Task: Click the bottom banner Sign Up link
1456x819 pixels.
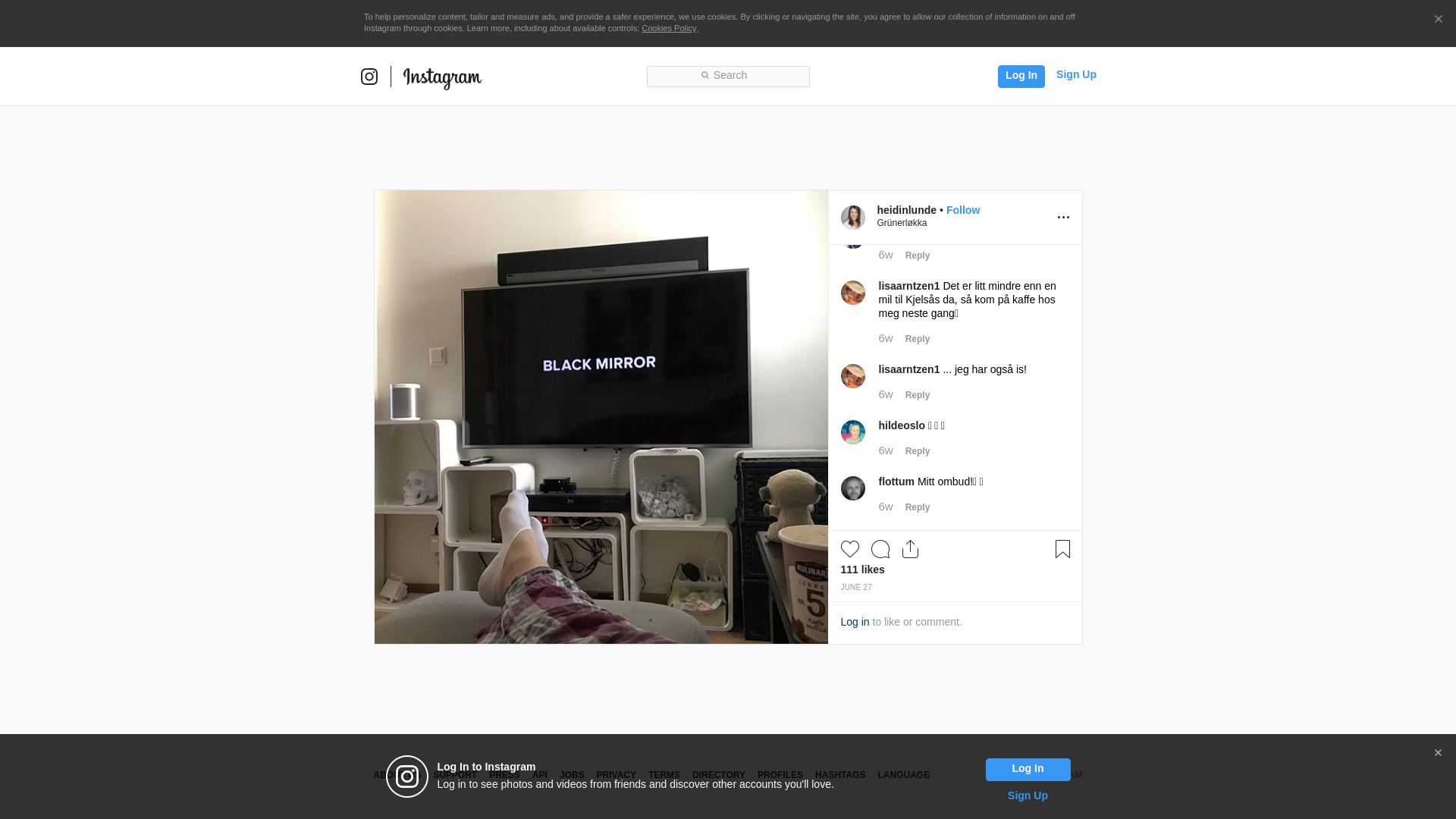Action: coord(1028,795)
